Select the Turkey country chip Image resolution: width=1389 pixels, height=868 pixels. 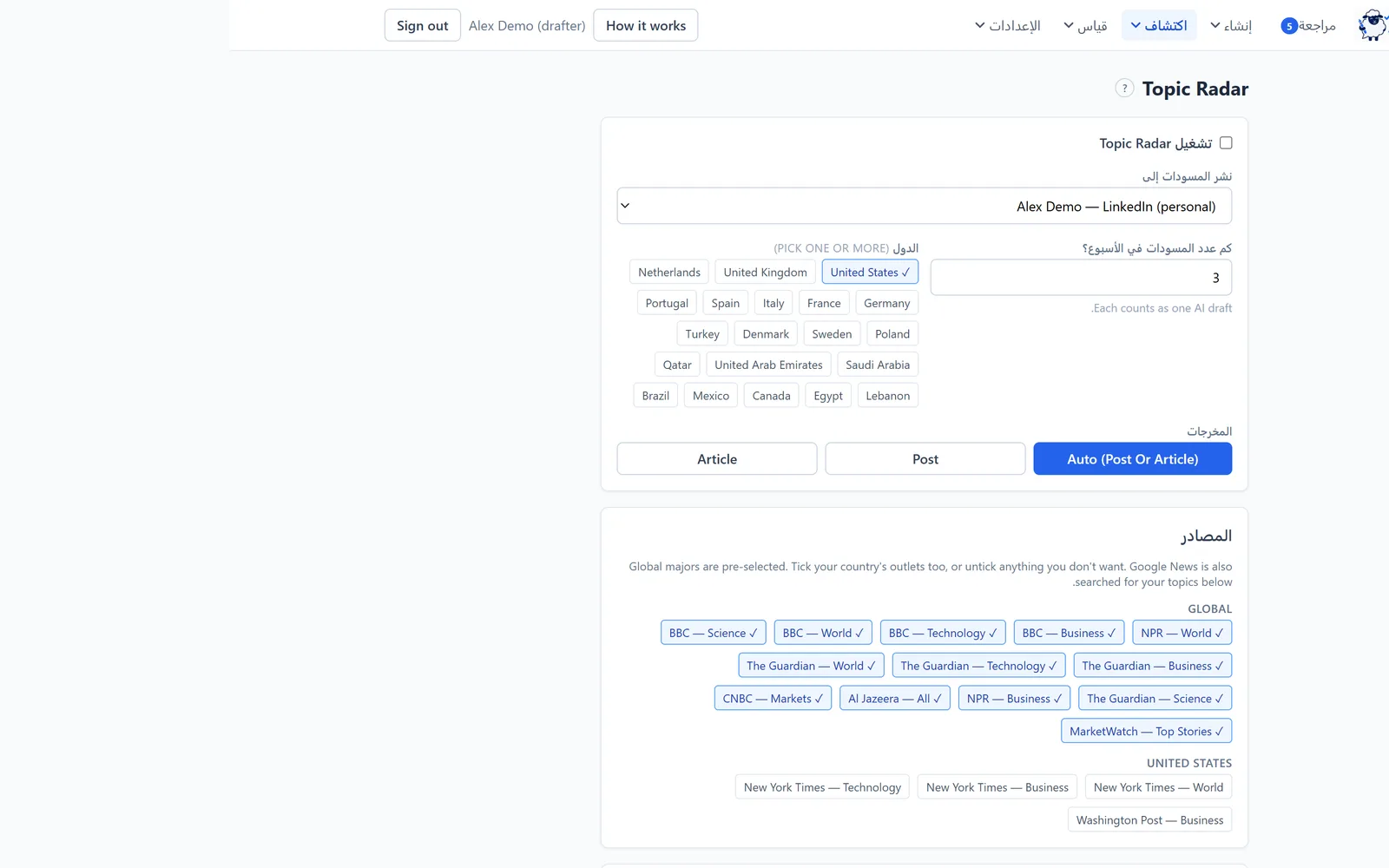click(702, 334)
